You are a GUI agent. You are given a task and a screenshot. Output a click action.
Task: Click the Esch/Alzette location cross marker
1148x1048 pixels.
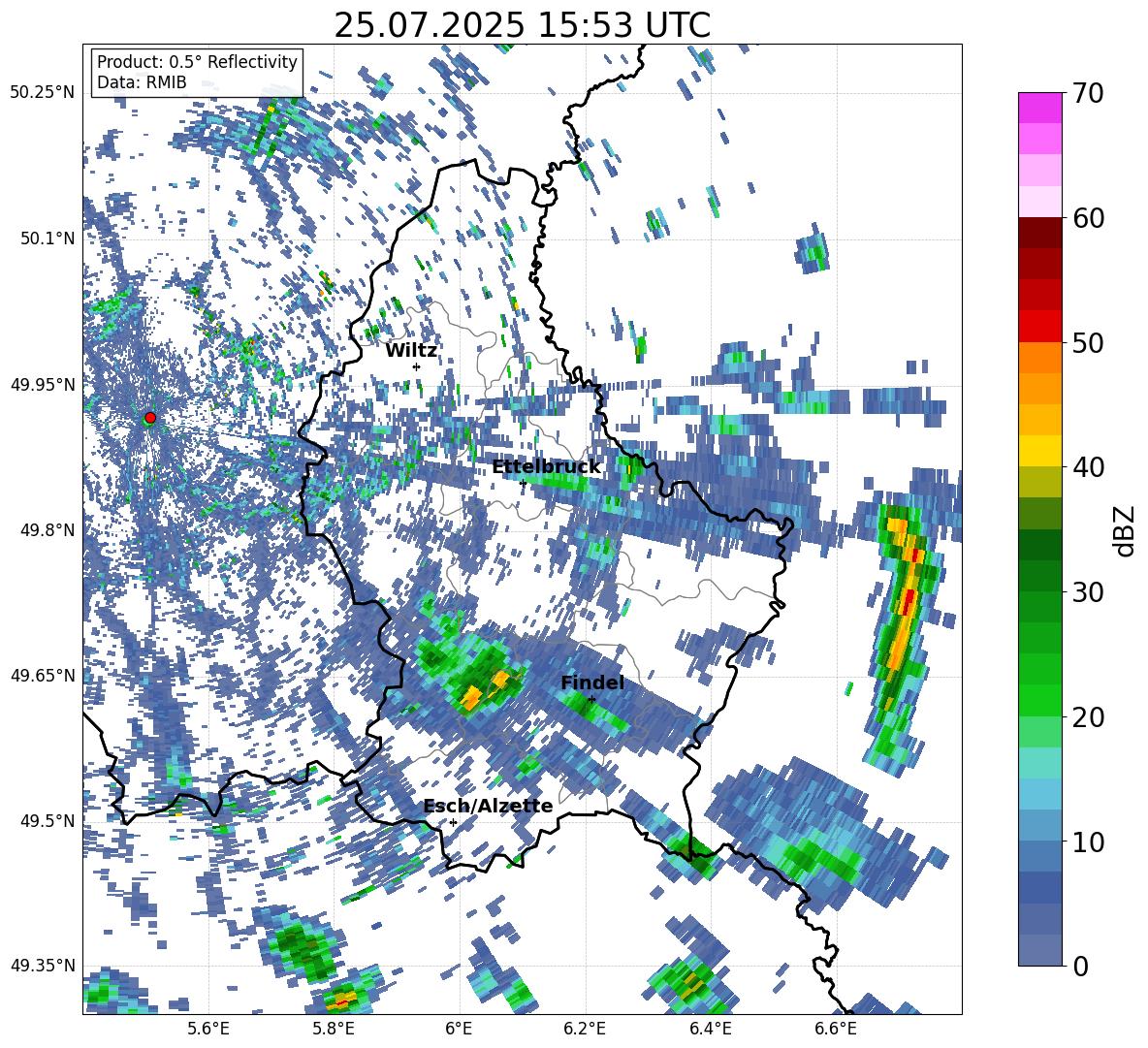[453, 822]
